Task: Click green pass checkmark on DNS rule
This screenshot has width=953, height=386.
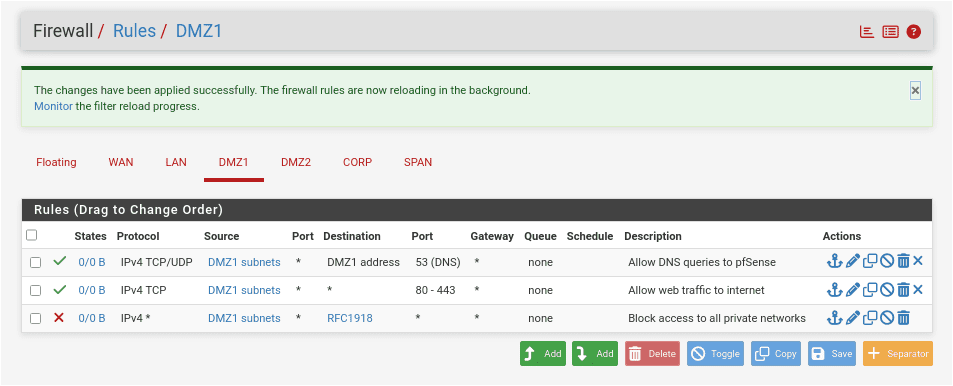Action: 60,261
